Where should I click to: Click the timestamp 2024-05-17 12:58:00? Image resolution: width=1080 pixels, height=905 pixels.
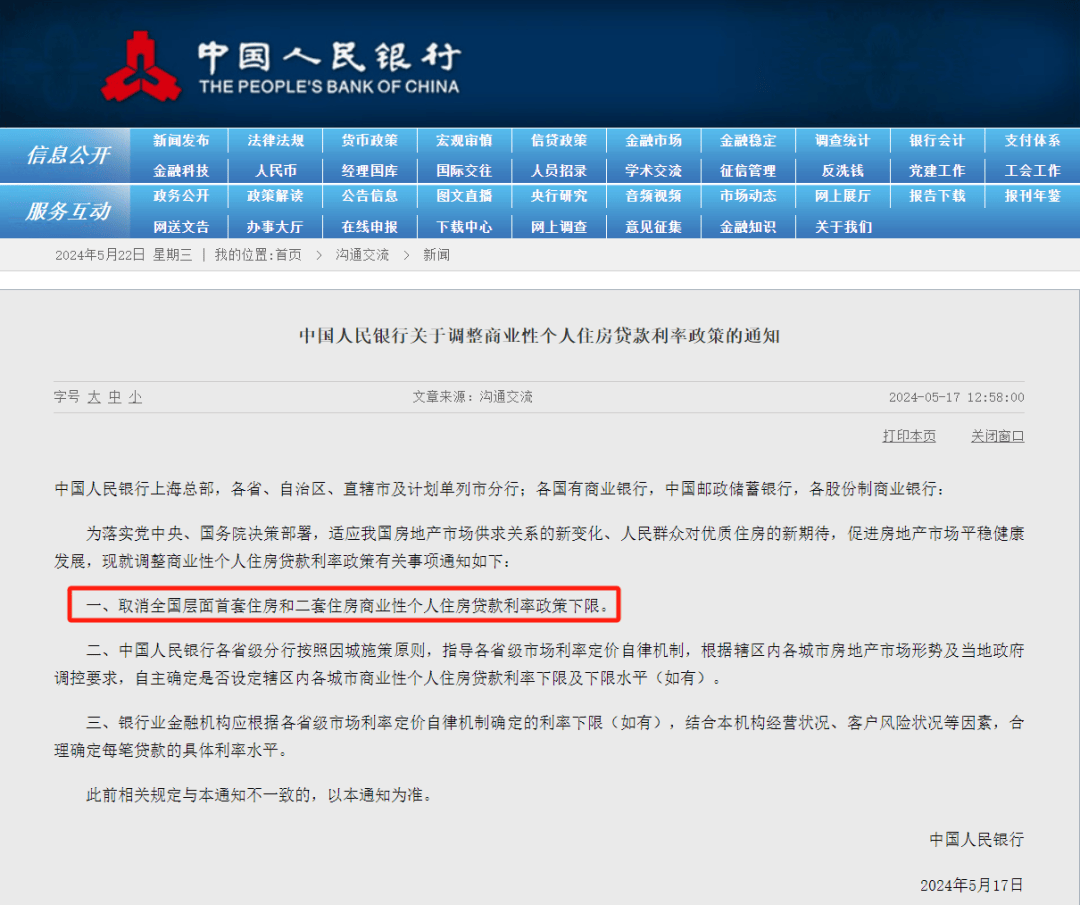[956, 397]
